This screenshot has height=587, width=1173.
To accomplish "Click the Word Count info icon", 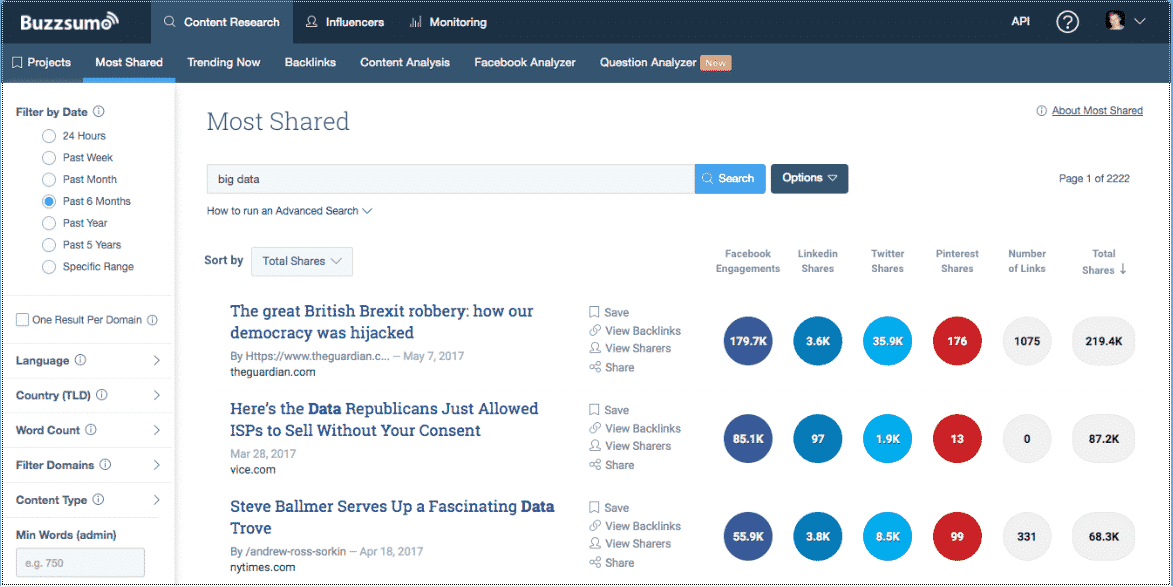I will click(91, 430).
